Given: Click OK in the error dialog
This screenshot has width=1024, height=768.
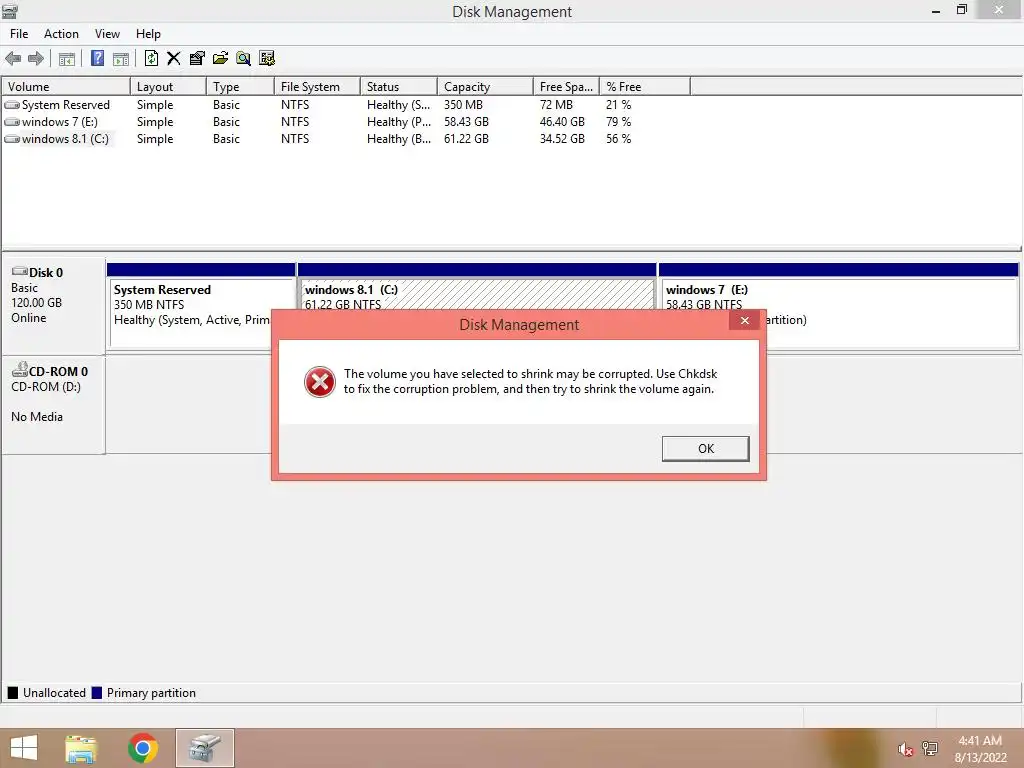Looking at the screenshot, I should [x=705, y=449].
